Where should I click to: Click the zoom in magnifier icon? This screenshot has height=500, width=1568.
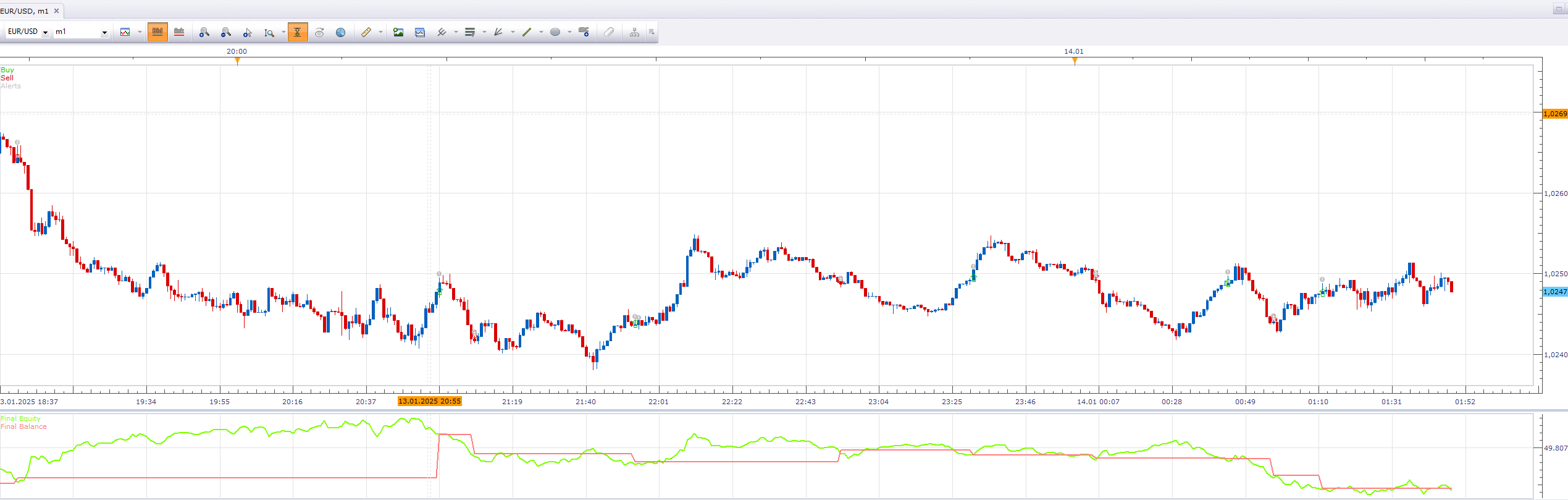(204, 32)
